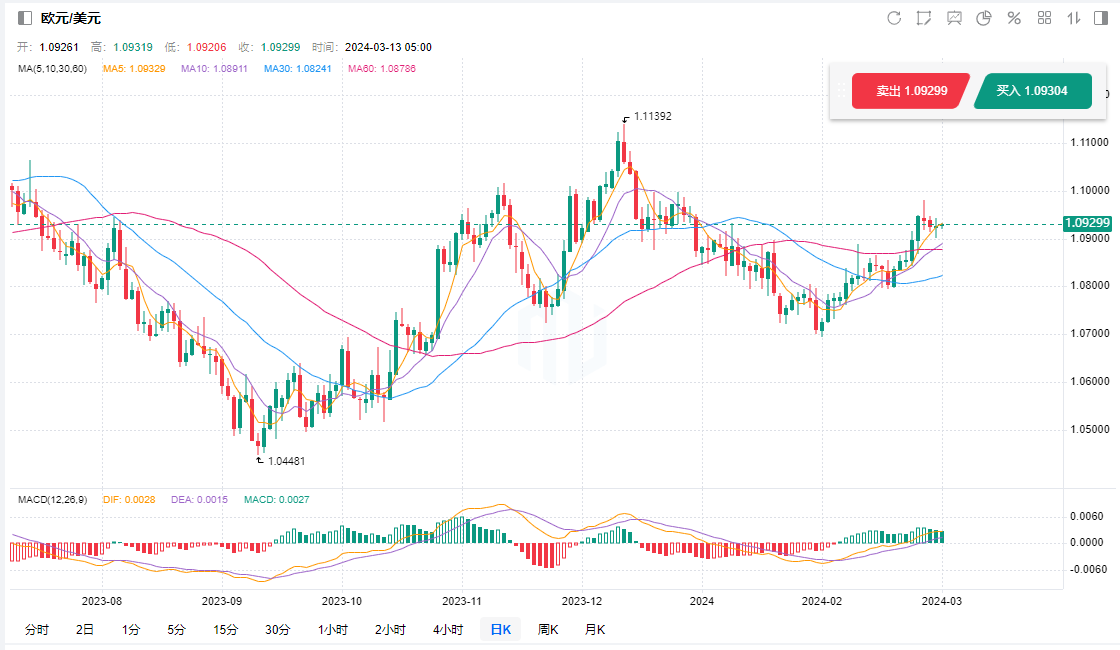Switch to 周K weekly chart

[x=548, y=630]
